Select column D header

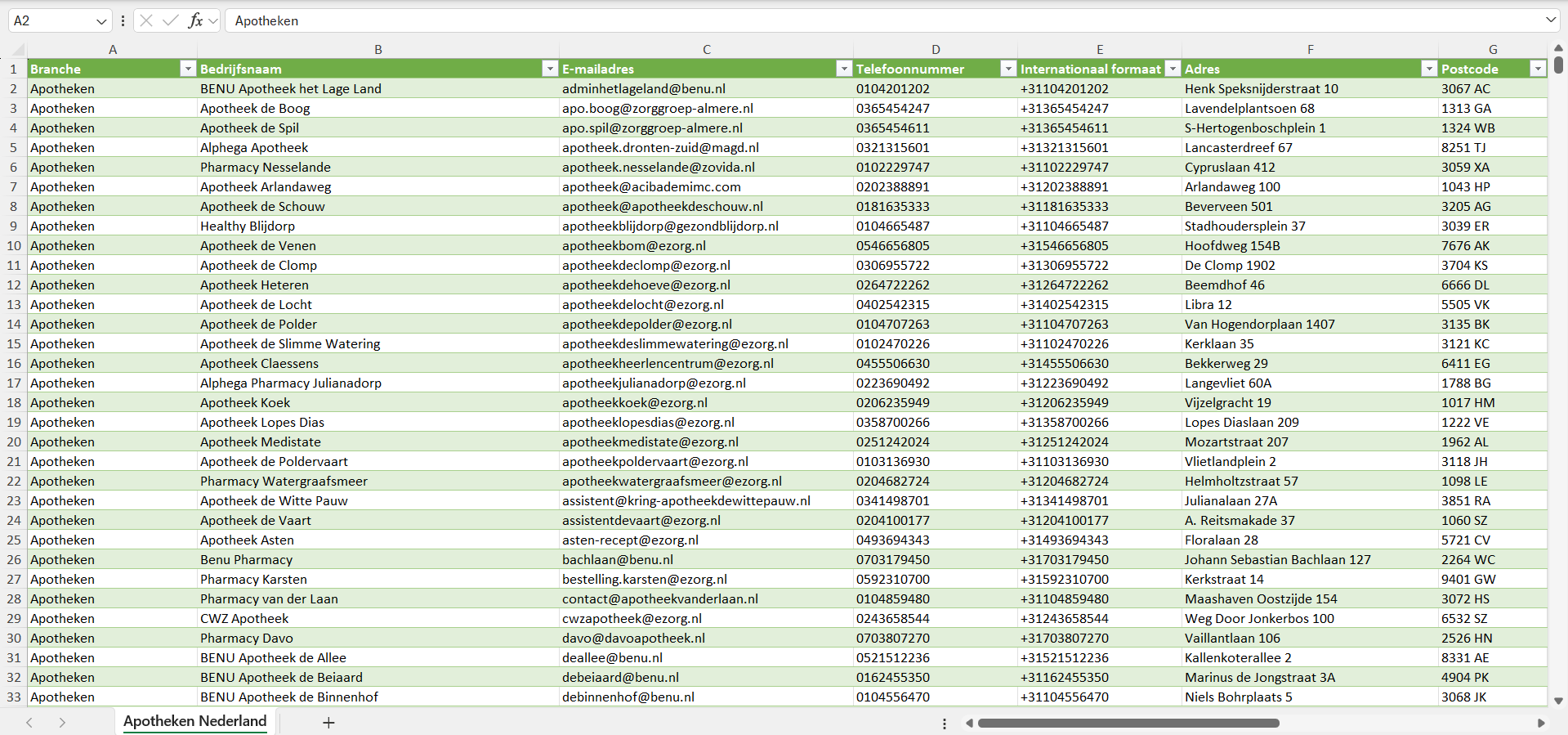935,50
